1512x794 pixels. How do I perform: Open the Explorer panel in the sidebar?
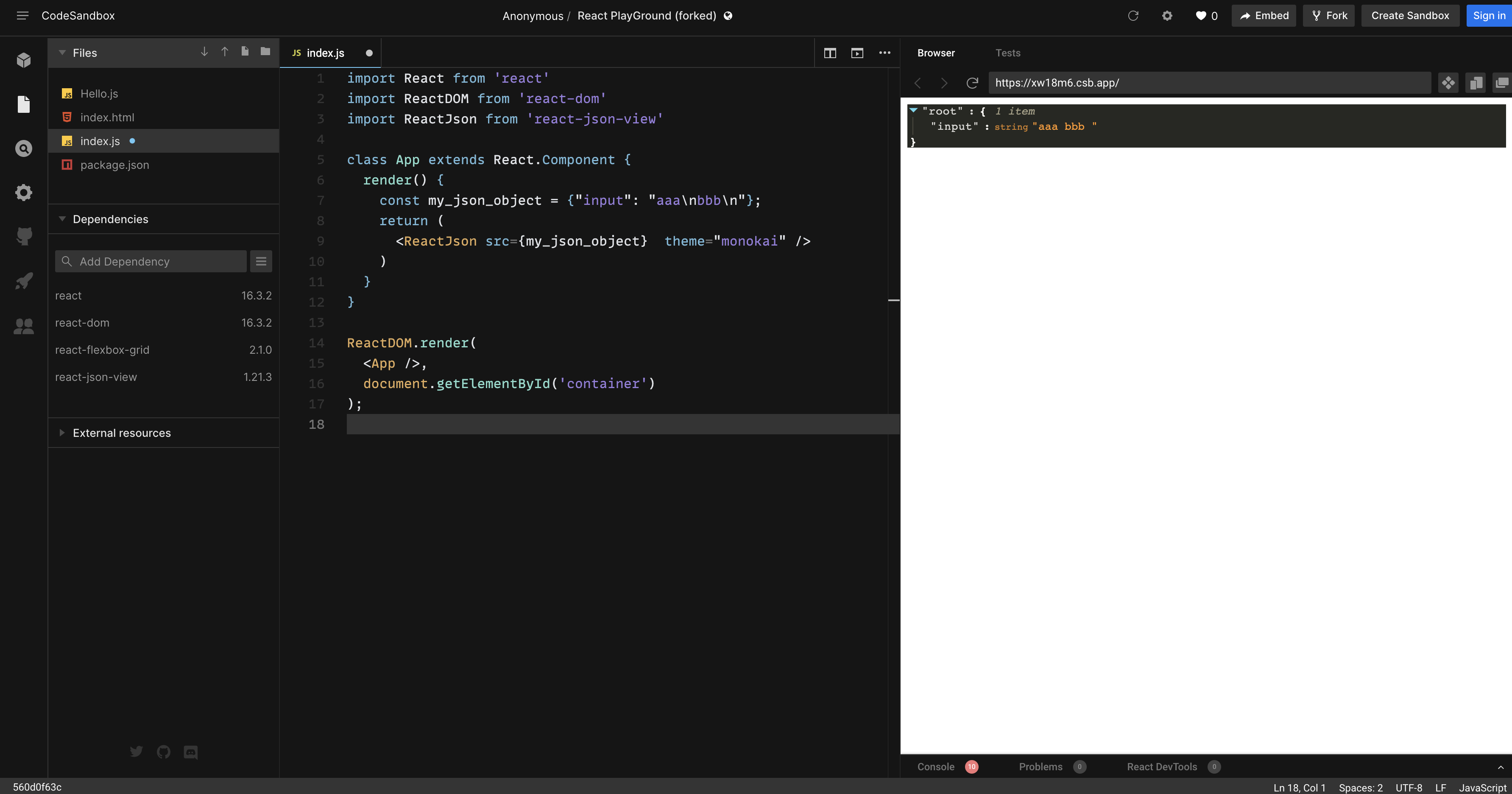(23, 104)
